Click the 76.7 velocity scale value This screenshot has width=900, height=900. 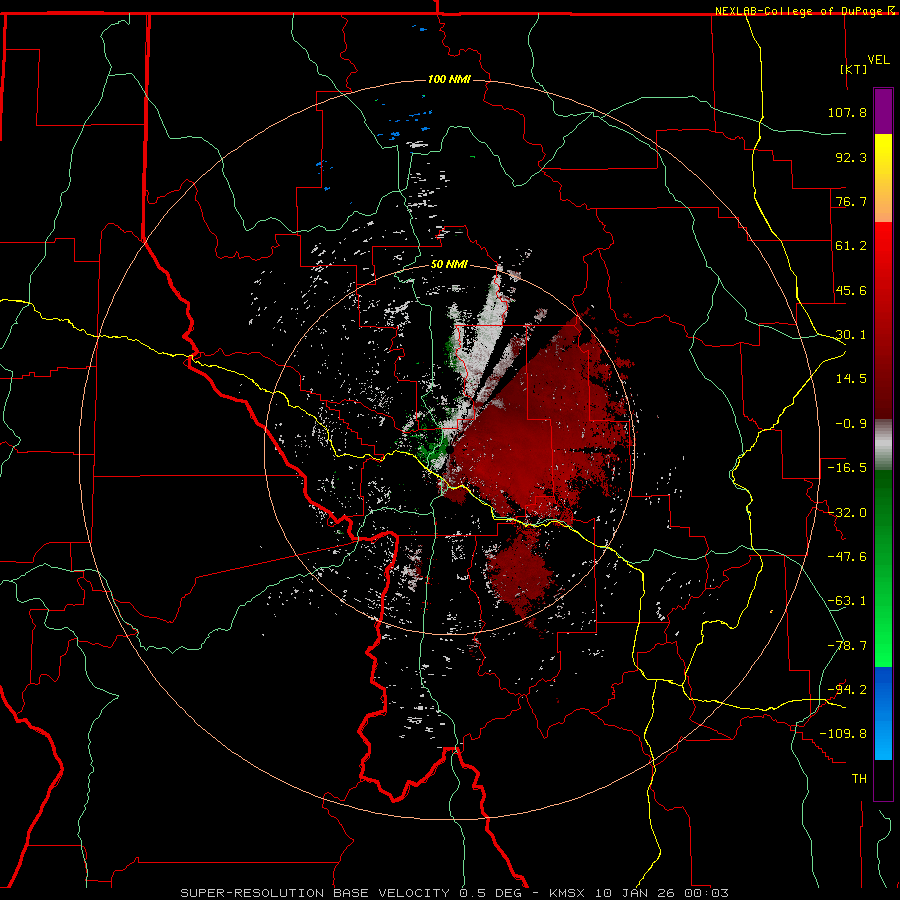pos(851,201)
